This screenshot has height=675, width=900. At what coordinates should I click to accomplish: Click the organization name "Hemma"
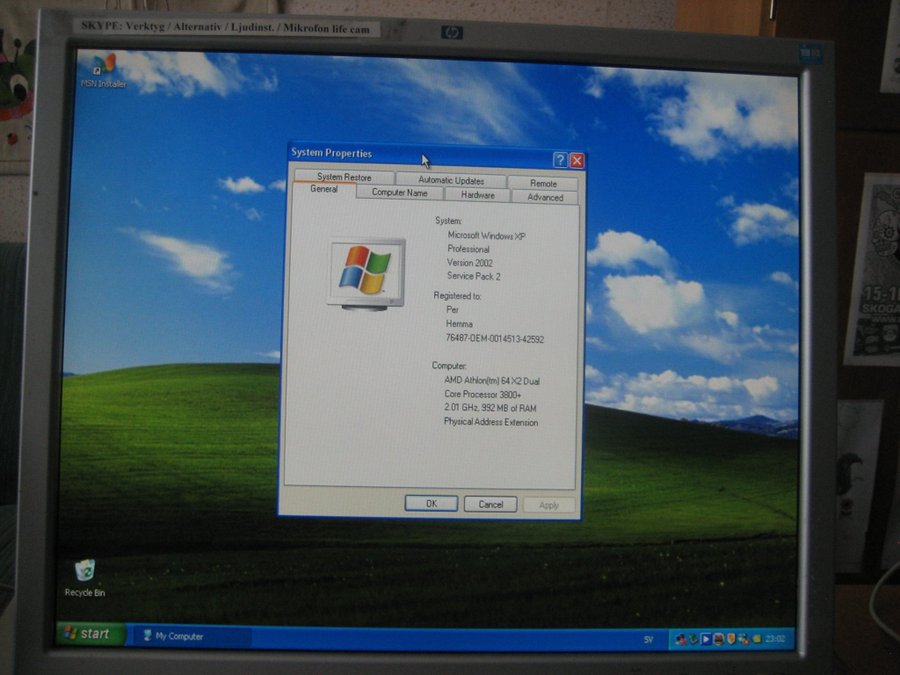pos(459,324)
